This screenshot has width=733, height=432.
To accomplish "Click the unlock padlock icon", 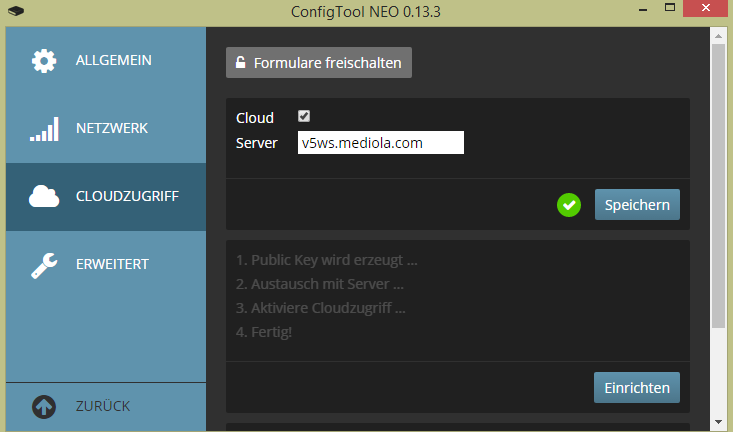I will click(240, 63).
